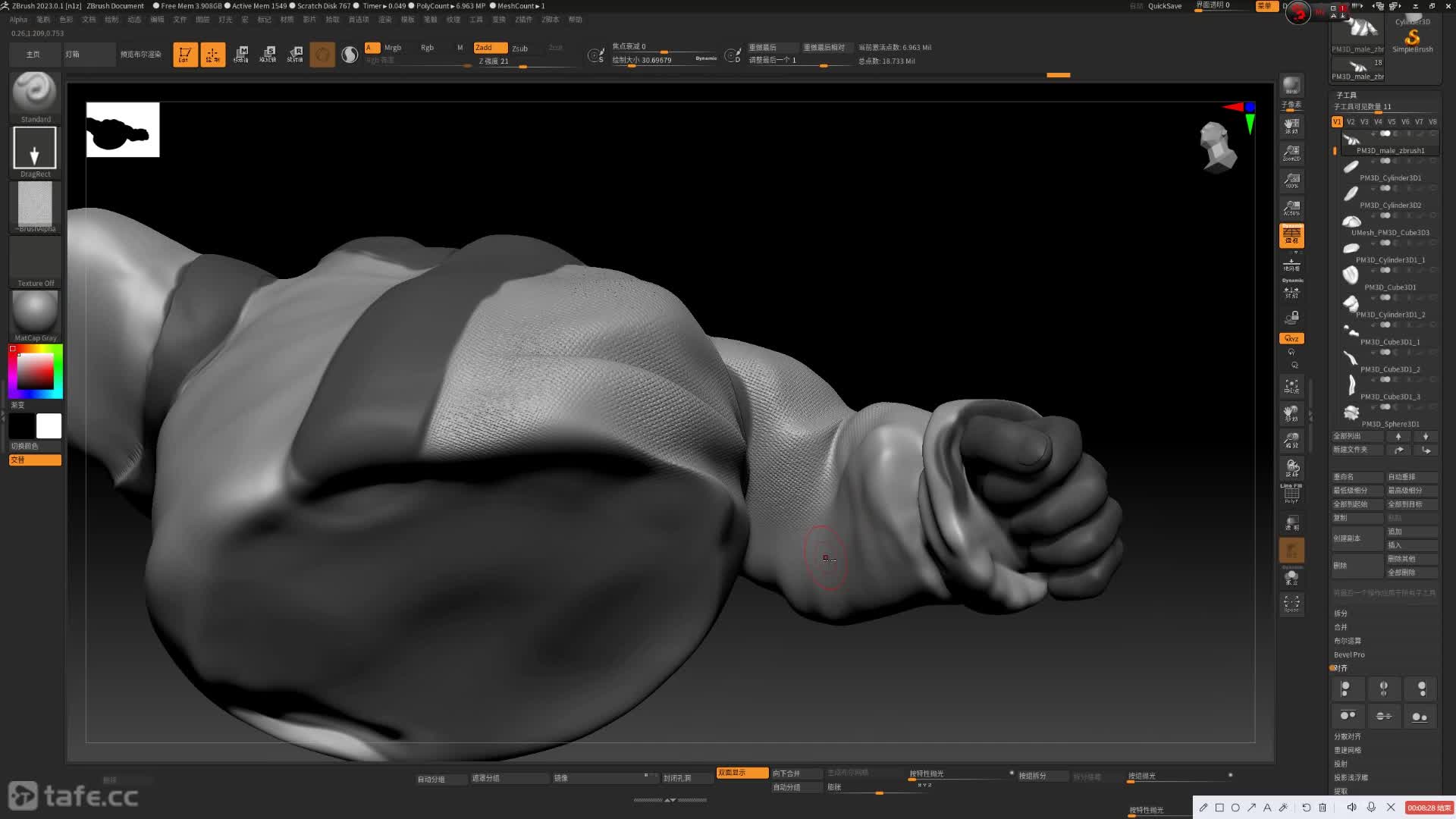Expand the 投影浅浮雕 section
The height and width of the screenshot is (819, 1456).
pos(1351,777)
